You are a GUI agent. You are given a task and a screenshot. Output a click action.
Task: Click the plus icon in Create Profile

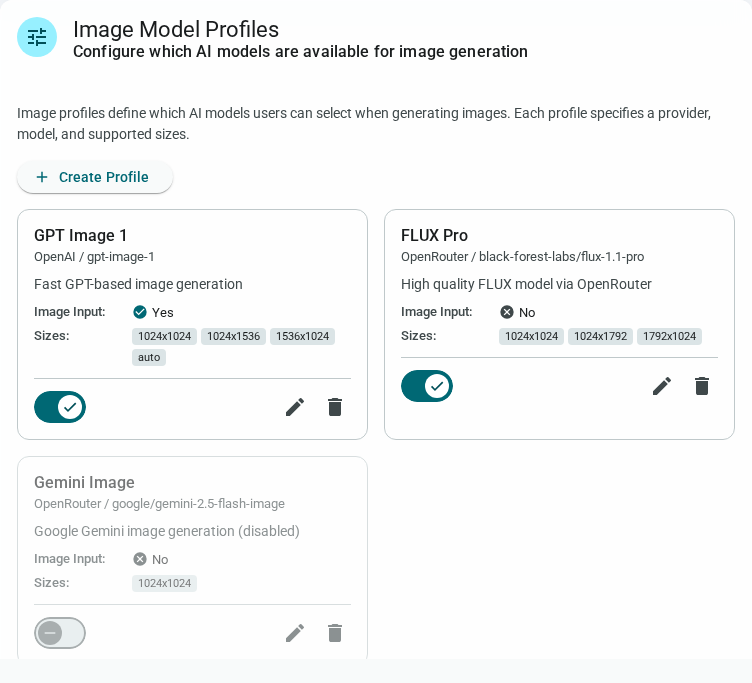point(42,177)
